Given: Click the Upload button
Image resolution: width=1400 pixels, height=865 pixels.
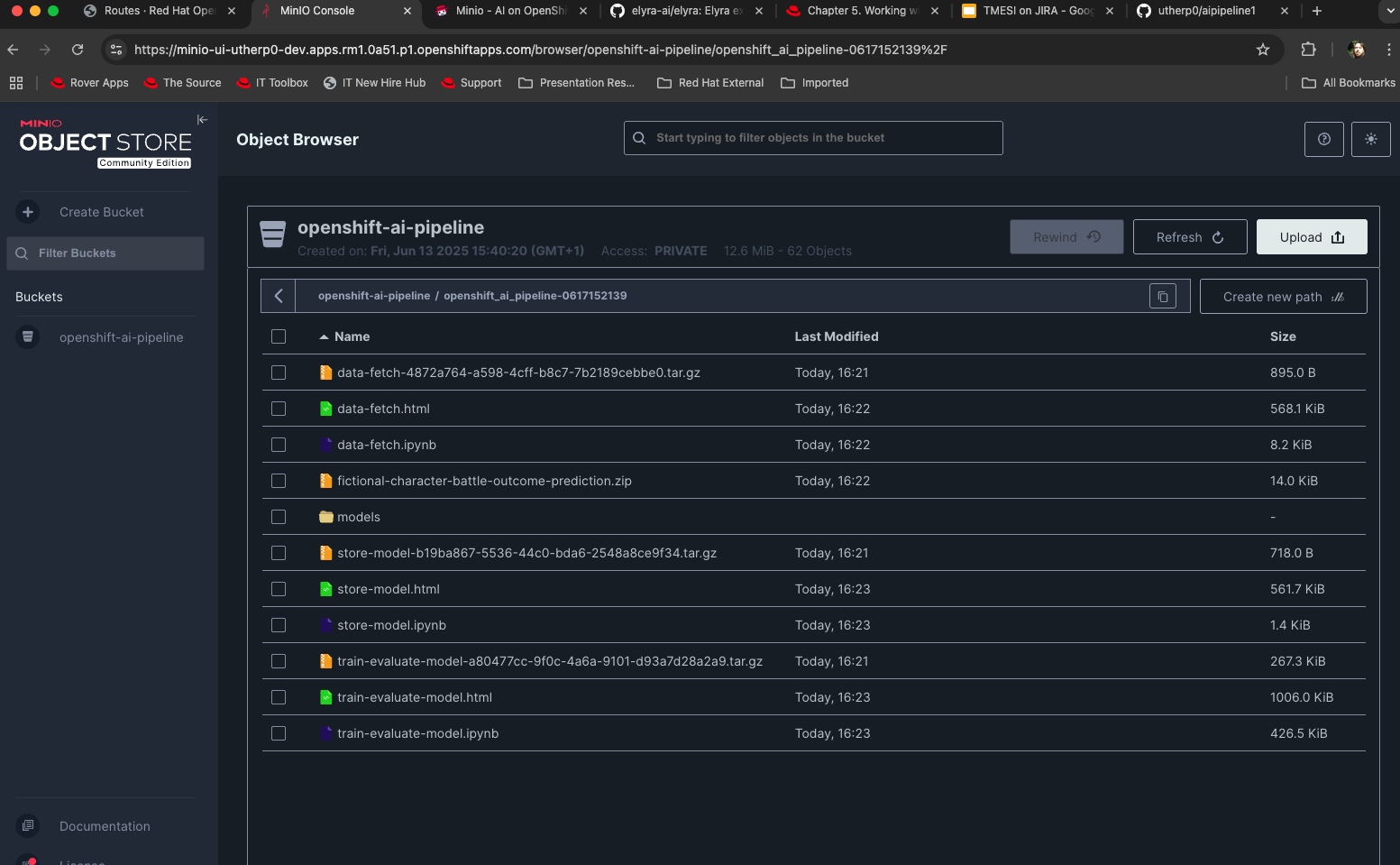Looking at the screenshot, I should click(1311, 237).
